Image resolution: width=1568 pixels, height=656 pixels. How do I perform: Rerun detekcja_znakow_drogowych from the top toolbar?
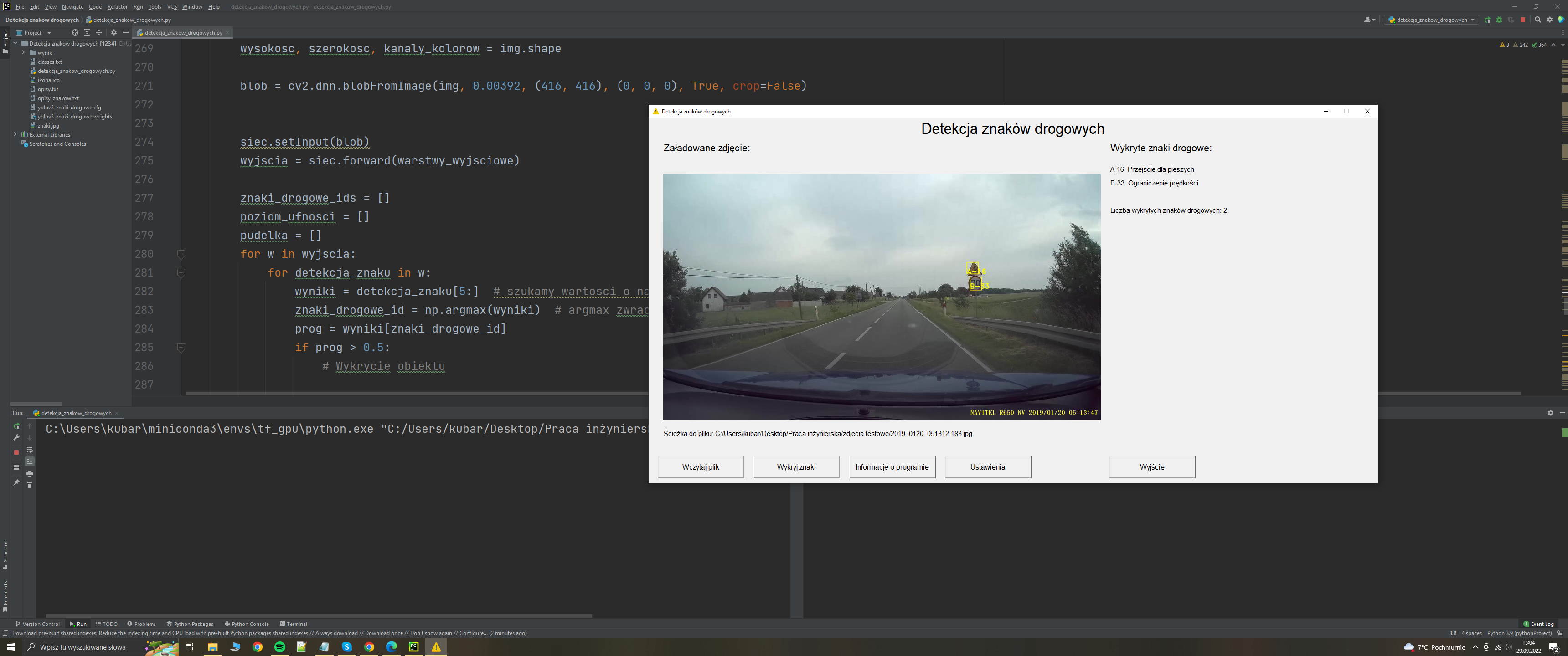[1487, 20]
